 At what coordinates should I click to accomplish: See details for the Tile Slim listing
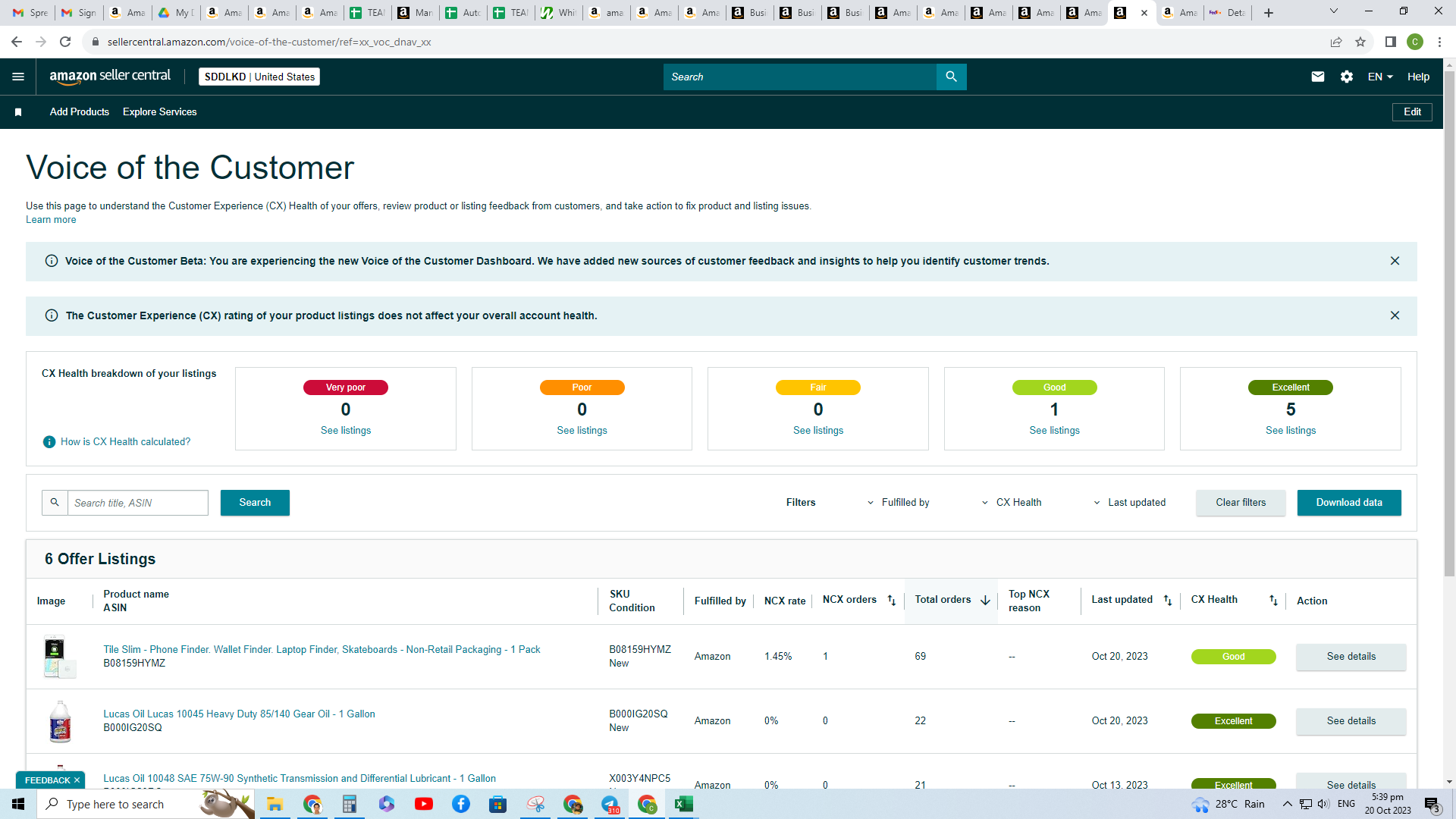(1351, 657)
